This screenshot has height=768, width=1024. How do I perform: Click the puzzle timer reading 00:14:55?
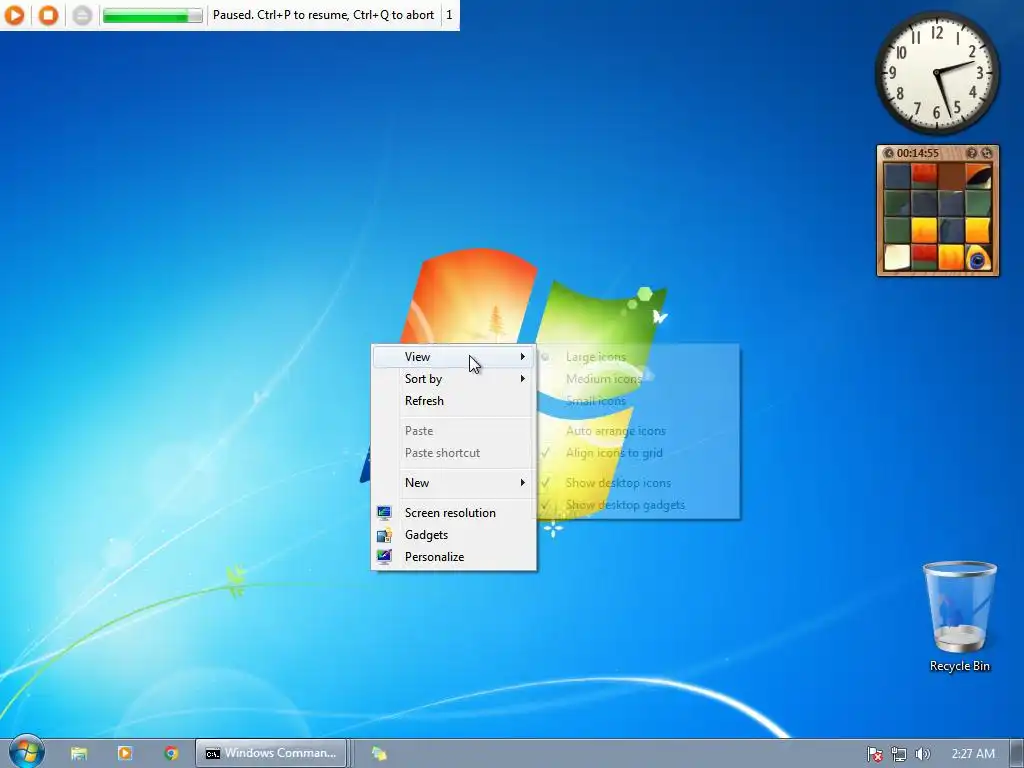pos(918,153)
